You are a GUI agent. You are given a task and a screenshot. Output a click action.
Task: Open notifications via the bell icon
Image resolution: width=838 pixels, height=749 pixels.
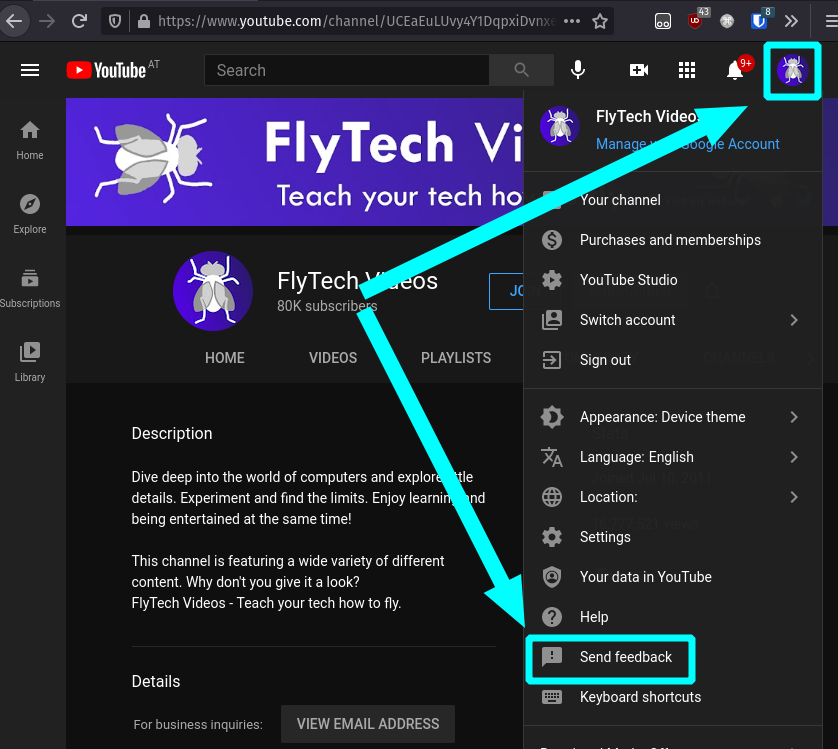[737, 70]
